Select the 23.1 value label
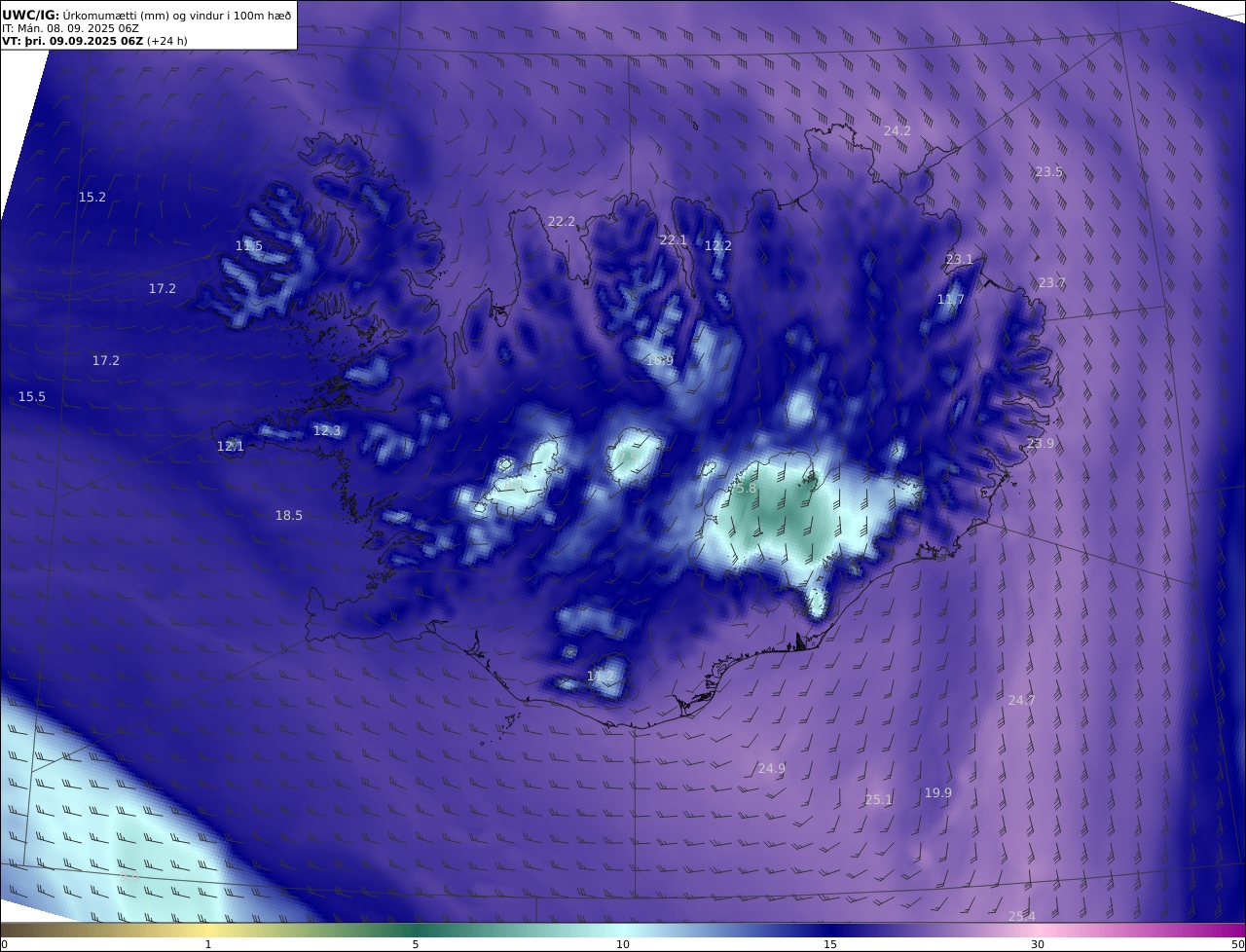This screenshot has width=1246, height=952. point(960,259)
